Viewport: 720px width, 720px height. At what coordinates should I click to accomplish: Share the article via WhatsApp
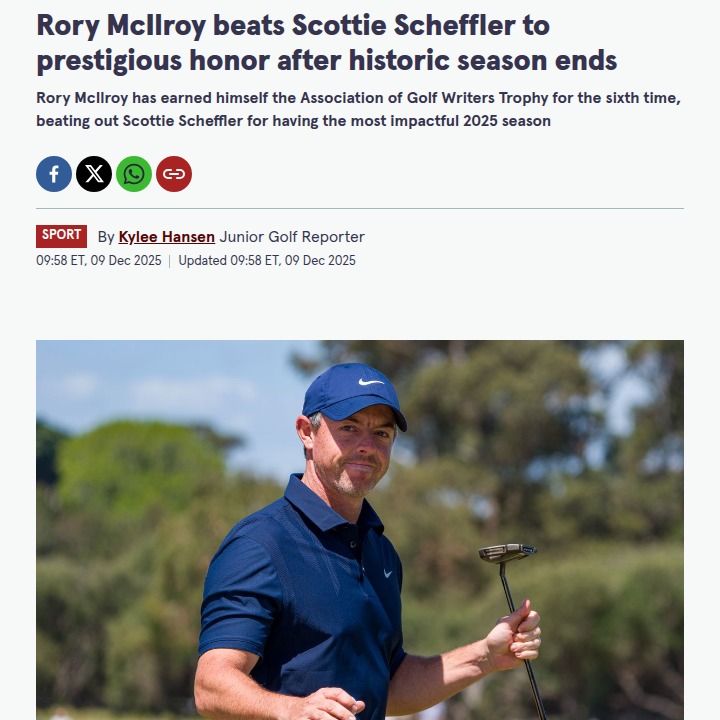(134, 174)
